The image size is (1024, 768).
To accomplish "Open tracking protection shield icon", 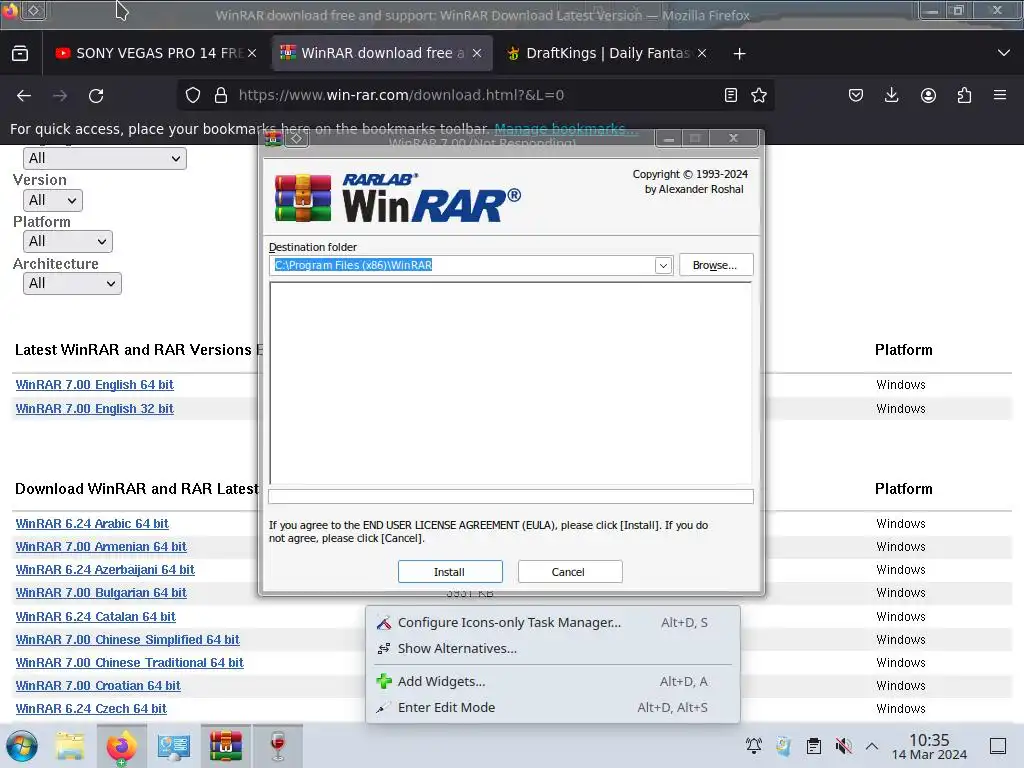I will point(193,95).
